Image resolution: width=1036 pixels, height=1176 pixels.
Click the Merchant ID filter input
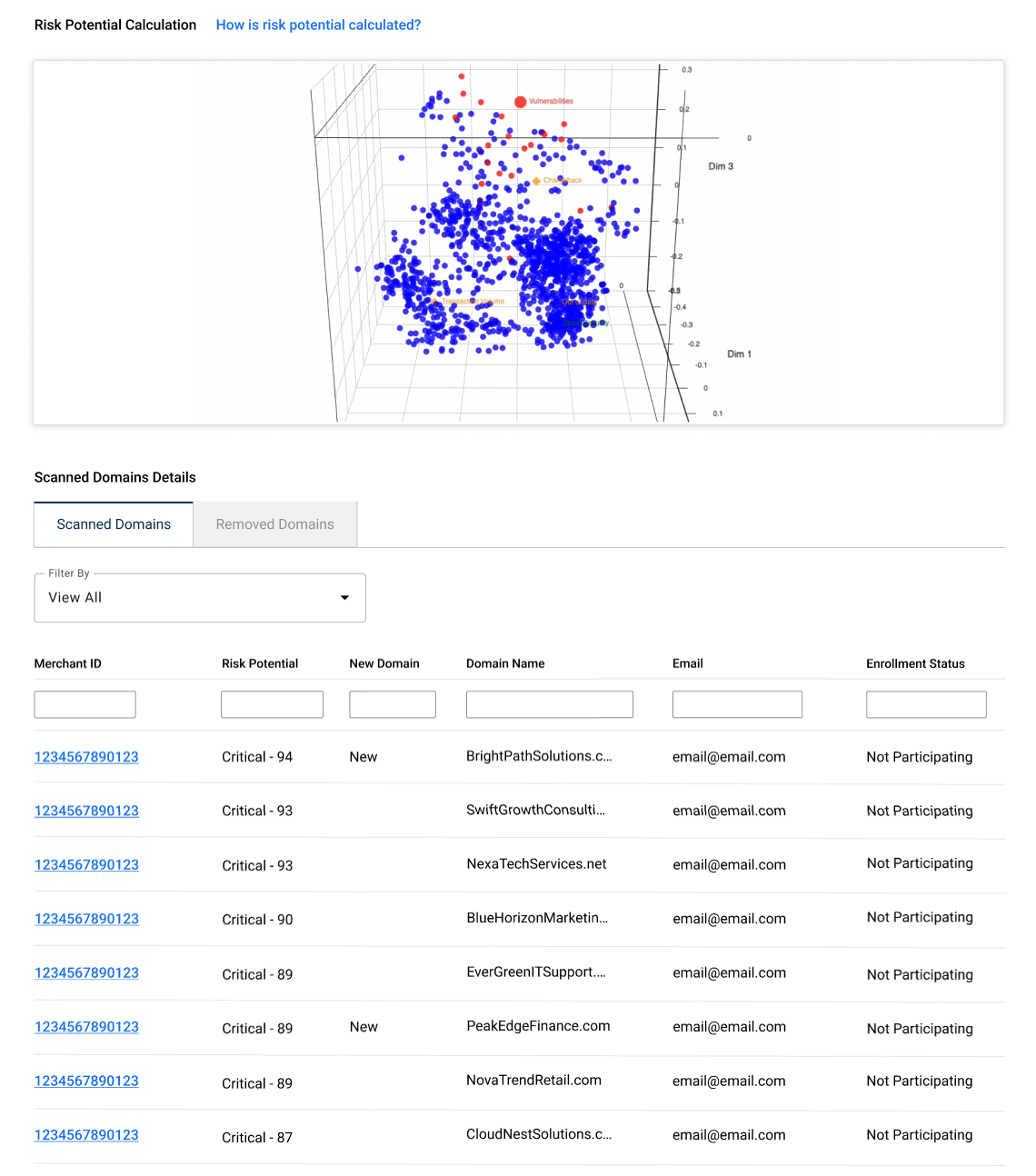[85, 704]
